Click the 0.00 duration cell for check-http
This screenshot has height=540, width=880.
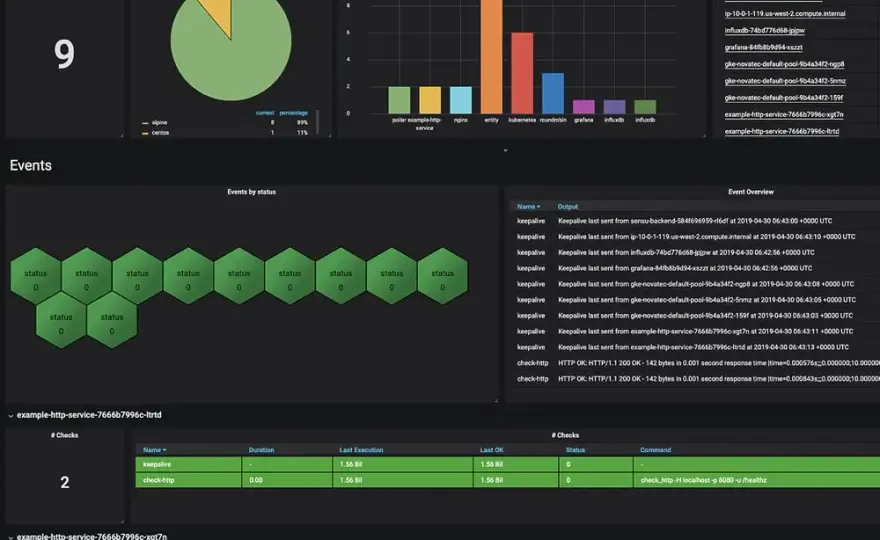click(287, 480)
